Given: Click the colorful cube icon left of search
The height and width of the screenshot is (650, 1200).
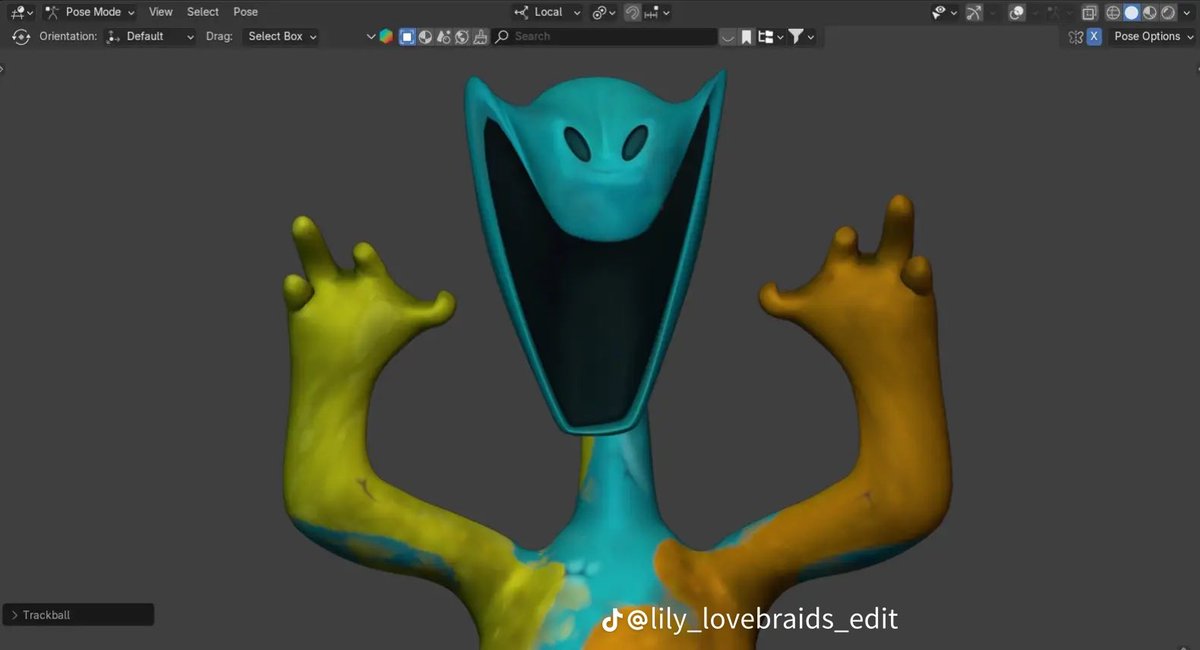Looking at the screenshot, I should coord(386,36).
